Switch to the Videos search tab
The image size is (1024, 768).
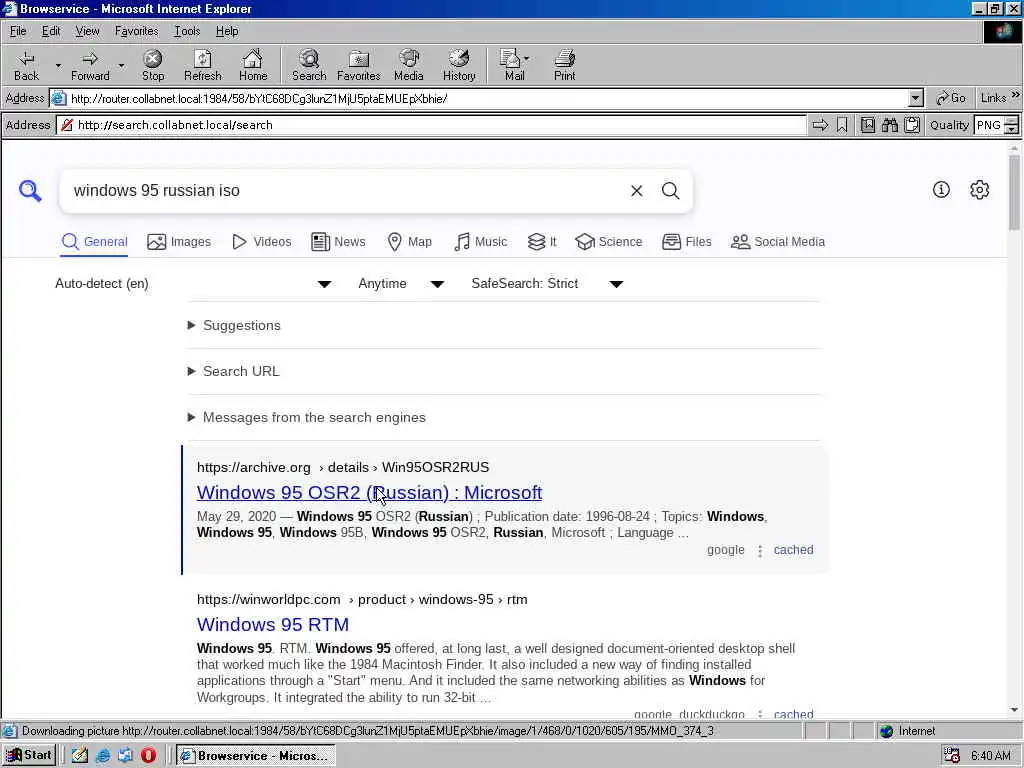click(x=261, y=242)
